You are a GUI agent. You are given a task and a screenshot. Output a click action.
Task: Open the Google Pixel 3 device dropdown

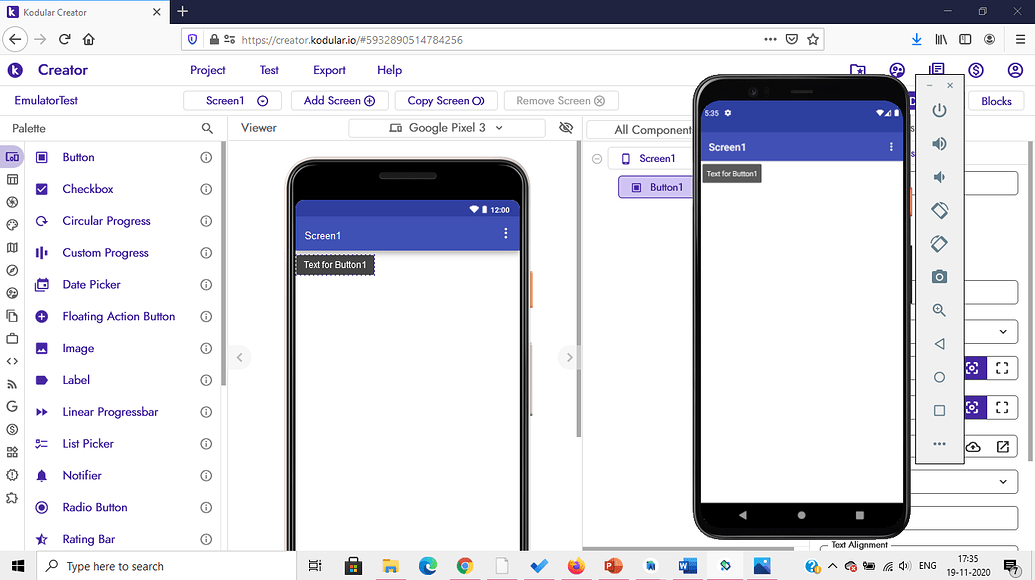point(446,128)
